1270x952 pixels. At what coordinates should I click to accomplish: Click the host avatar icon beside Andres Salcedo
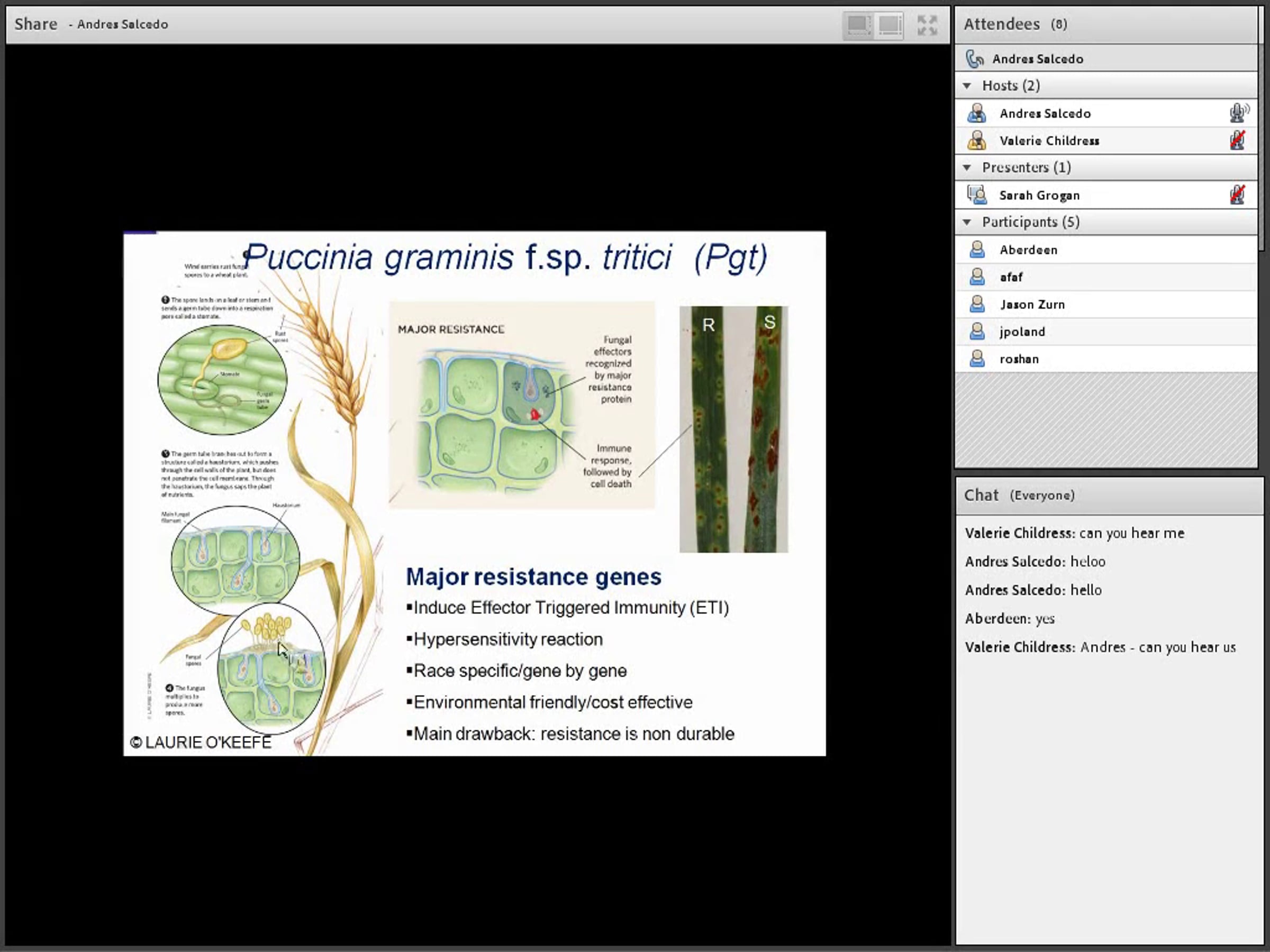[976, 113]
